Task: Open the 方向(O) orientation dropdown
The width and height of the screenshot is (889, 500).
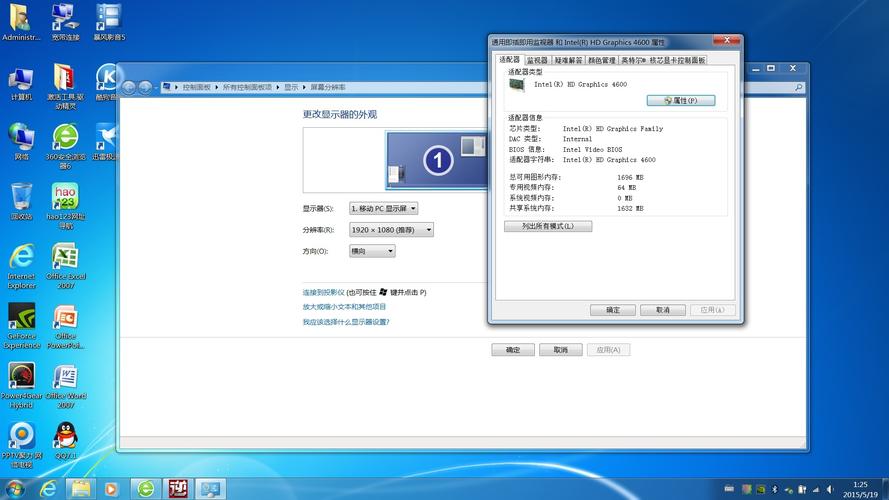Action: pyautogui.click(x=372, y=251)
